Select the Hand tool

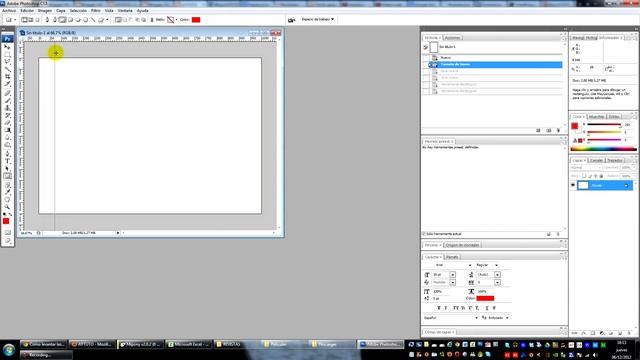(x=7, y=200)
